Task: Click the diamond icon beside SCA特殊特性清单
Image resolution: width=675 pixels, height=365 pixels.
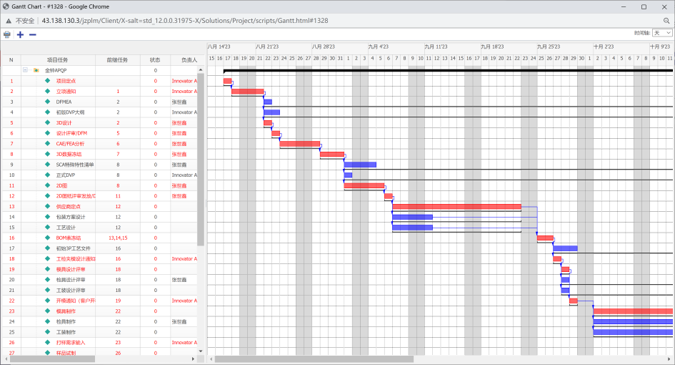Action: [x=47, y=164]
